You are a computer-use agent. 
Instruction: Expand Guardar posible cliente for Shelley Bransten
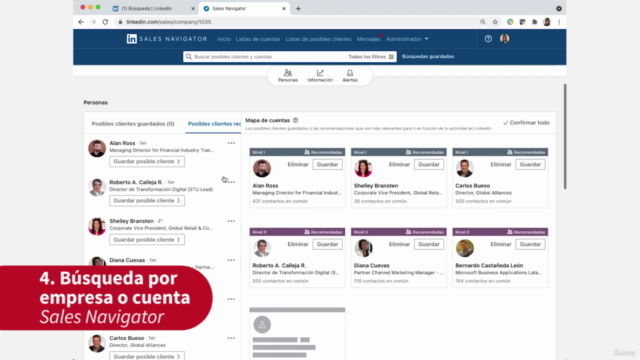(147, 240)
